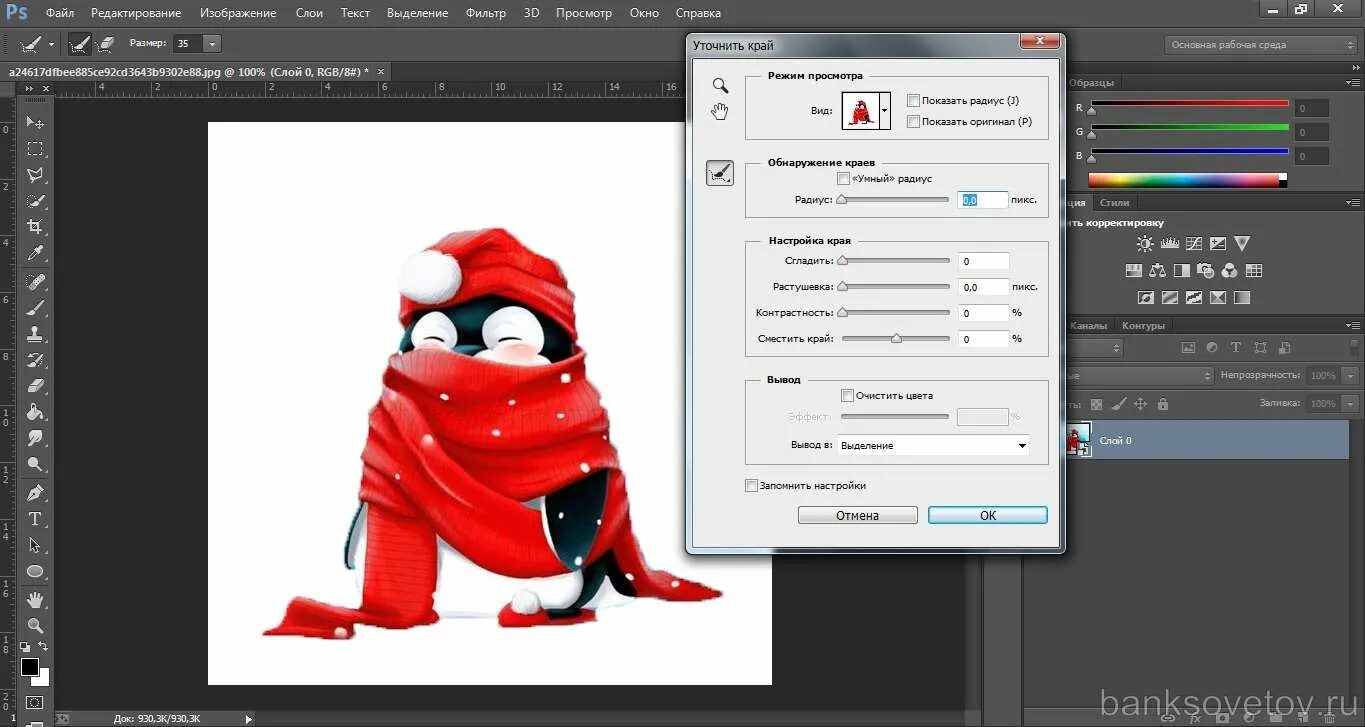Select the Zoom tool in the toolbox

coord(35,626)
